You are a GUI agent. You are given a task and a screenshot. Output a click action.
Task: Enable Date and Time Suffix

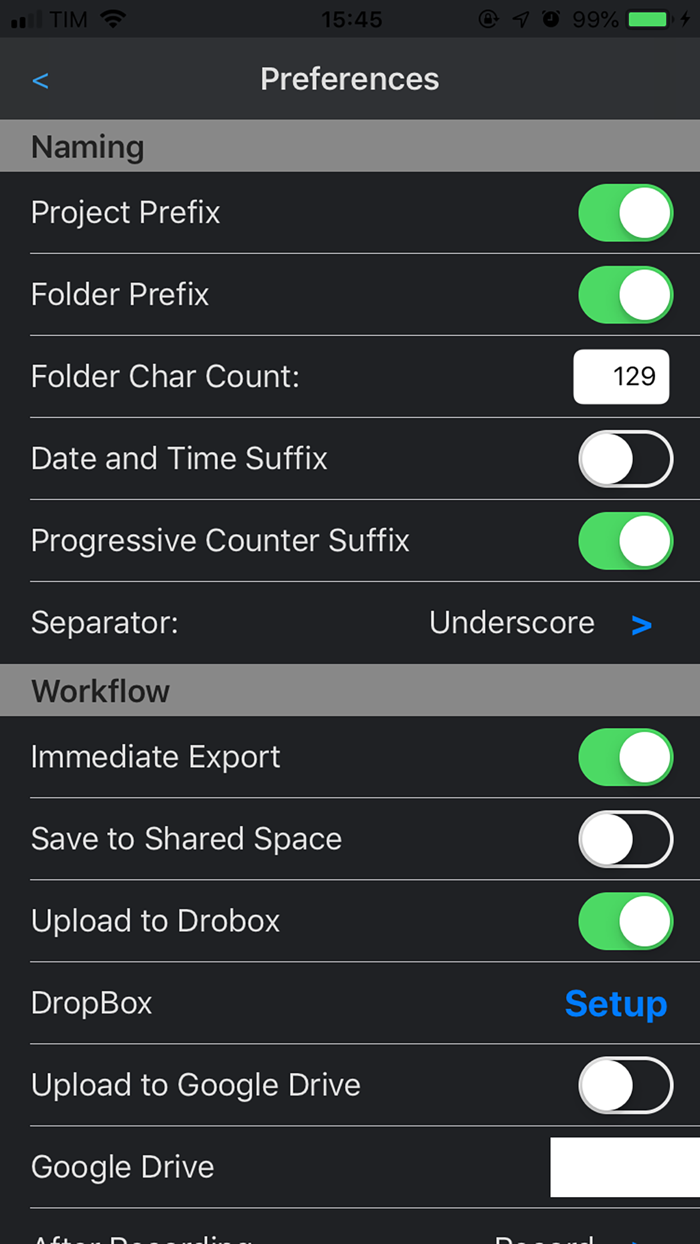625,459
